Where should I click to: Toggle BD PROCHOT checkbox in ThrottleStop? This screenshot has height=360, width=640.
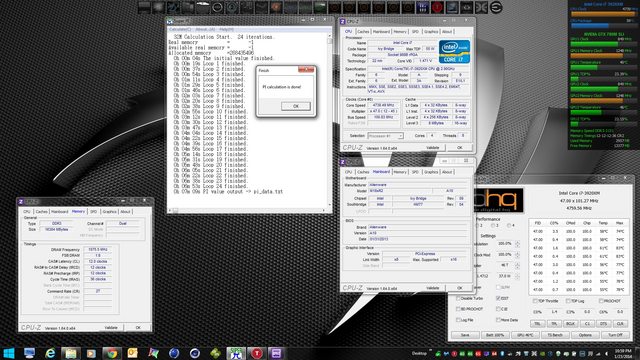tap(458, 309)
